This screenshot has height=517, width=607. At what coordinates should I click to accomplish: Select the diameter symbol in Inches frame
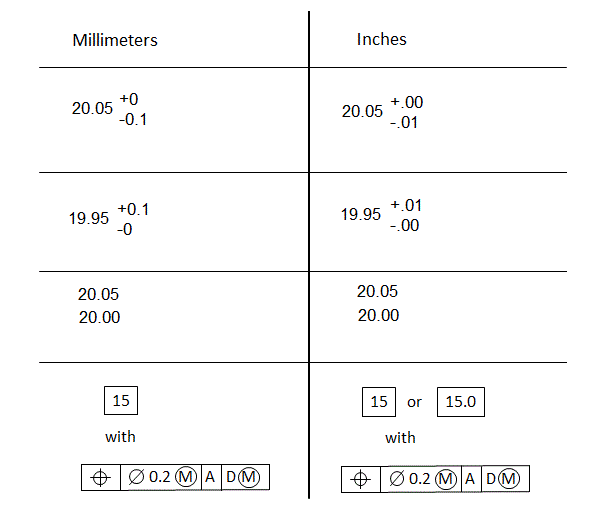[396, 479]
